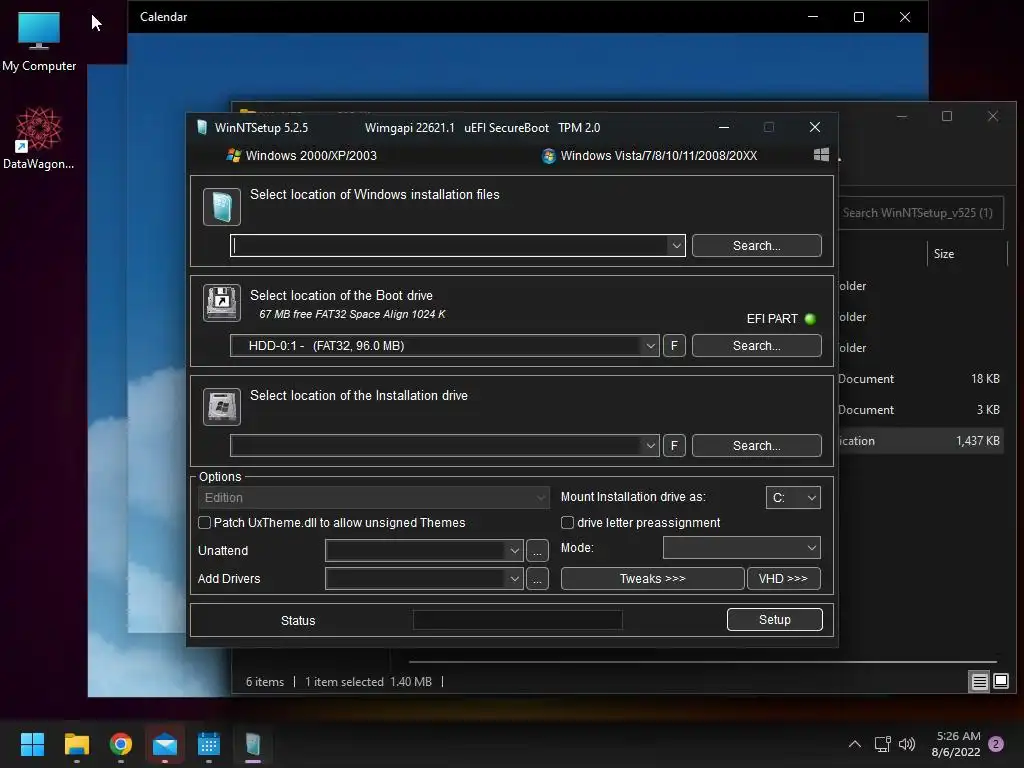This screenshot has height=768, width=1024.
Task: Select the 3 KB document row in Explorer
Action: [x=920, y=409]
